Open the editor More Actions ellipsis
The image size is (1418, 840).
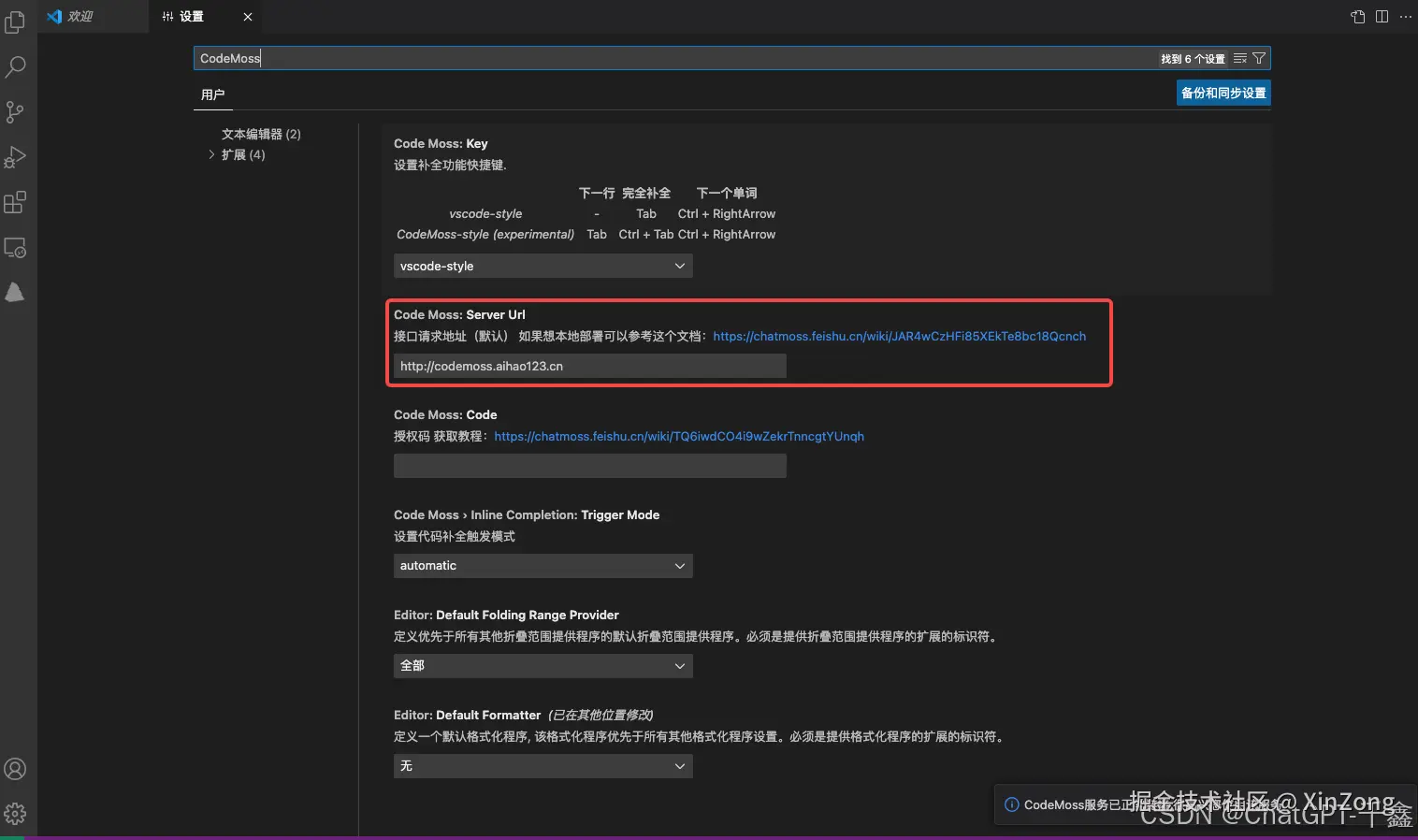pyautogui.click(x=1405, y=17)
